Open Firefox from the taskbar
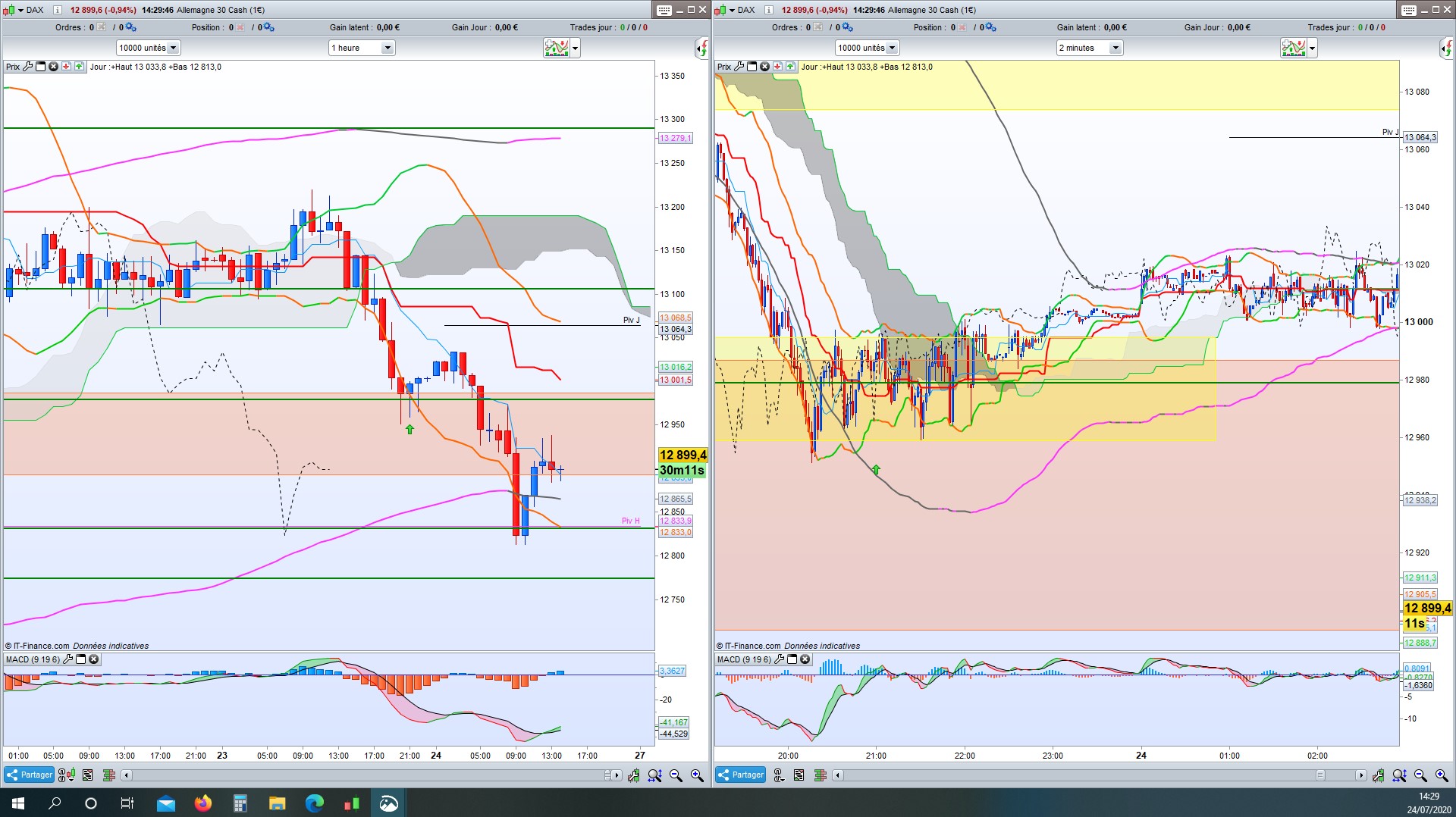The image size is (1456, 817). point(202,803)
